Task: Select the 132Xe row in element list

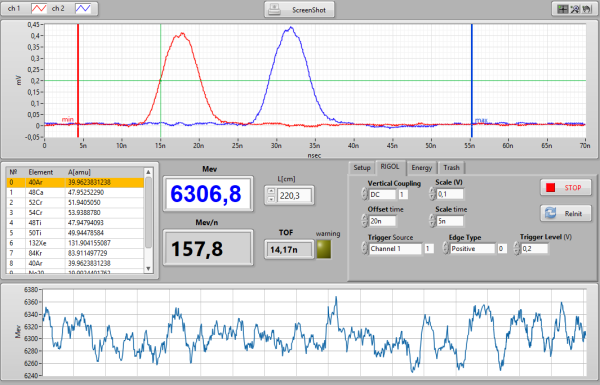Action: 75,243
